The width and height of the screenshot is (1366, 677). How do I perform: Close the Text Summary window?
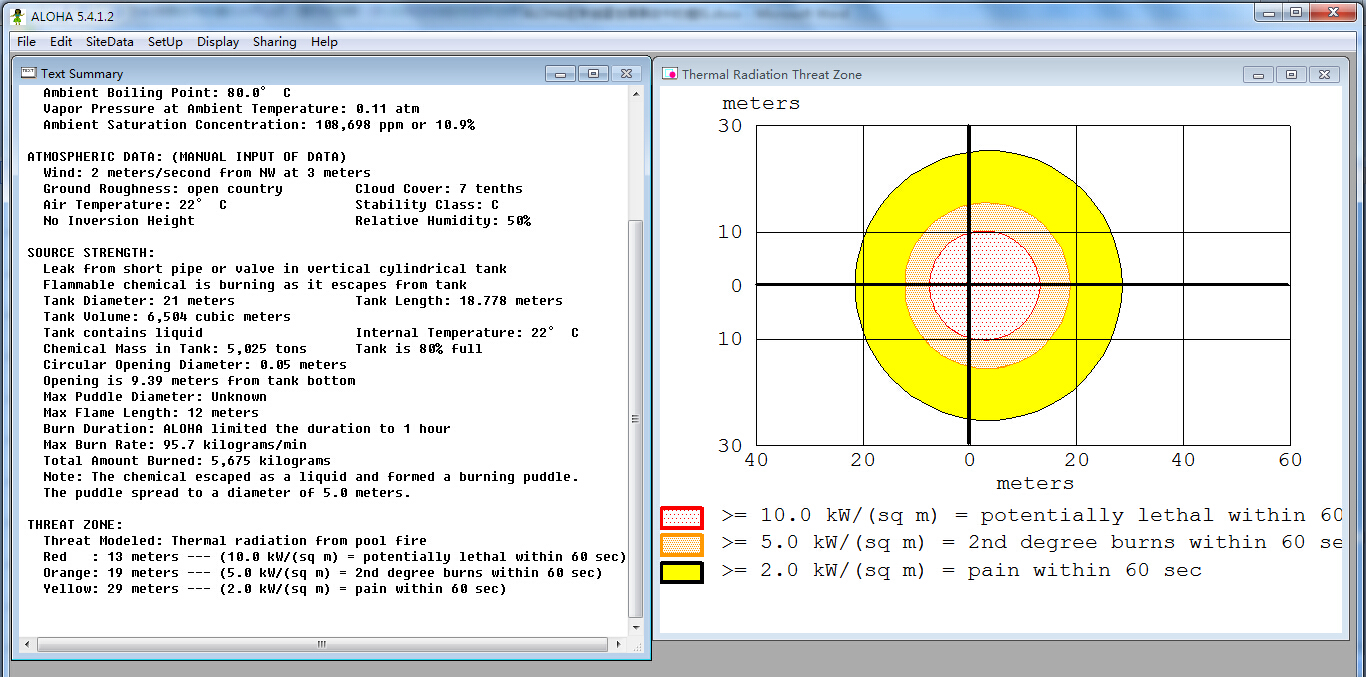(x=626, y=74)
